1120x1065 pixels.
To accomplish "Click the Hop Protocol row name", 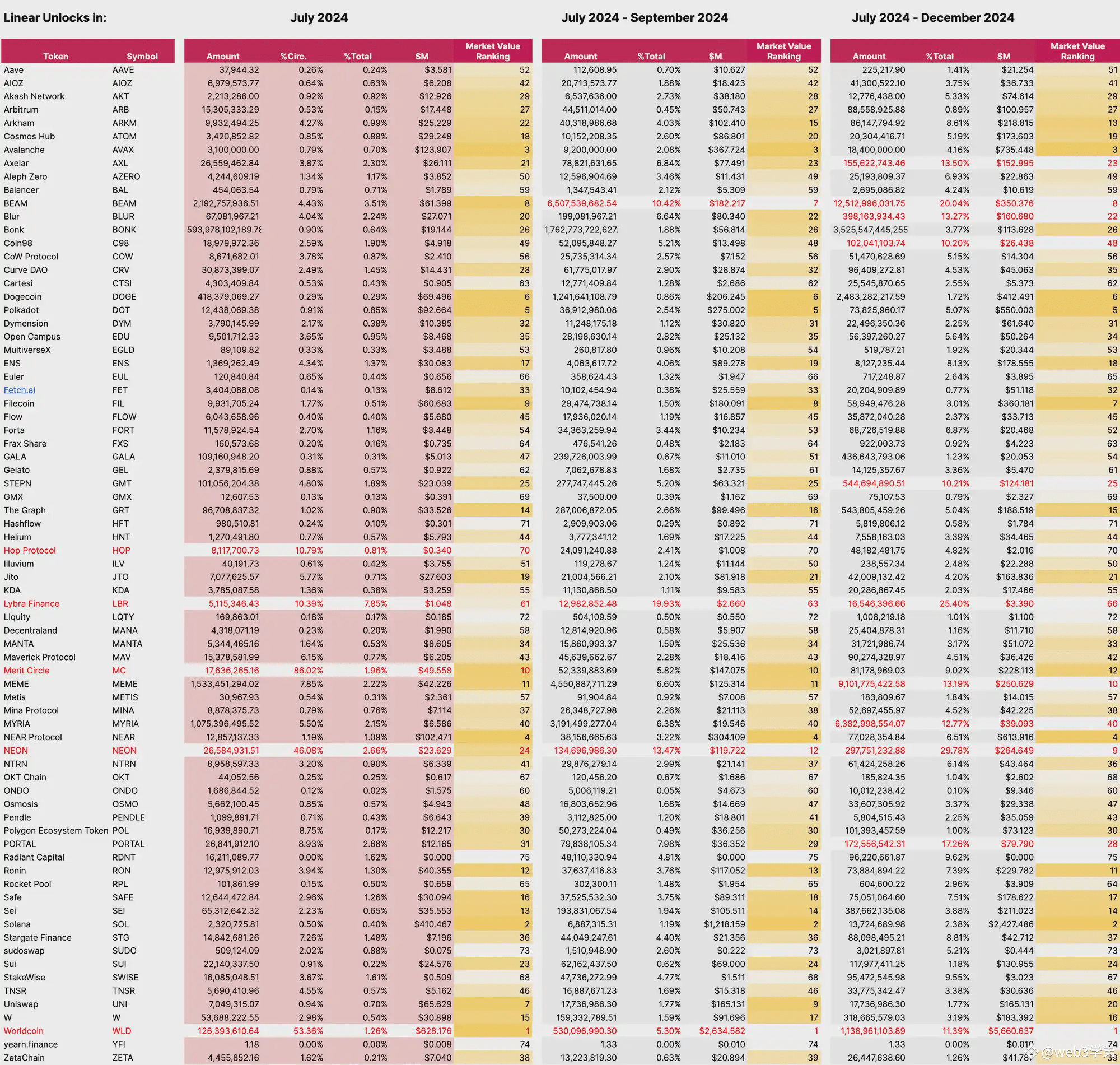I will pos(30,550).
